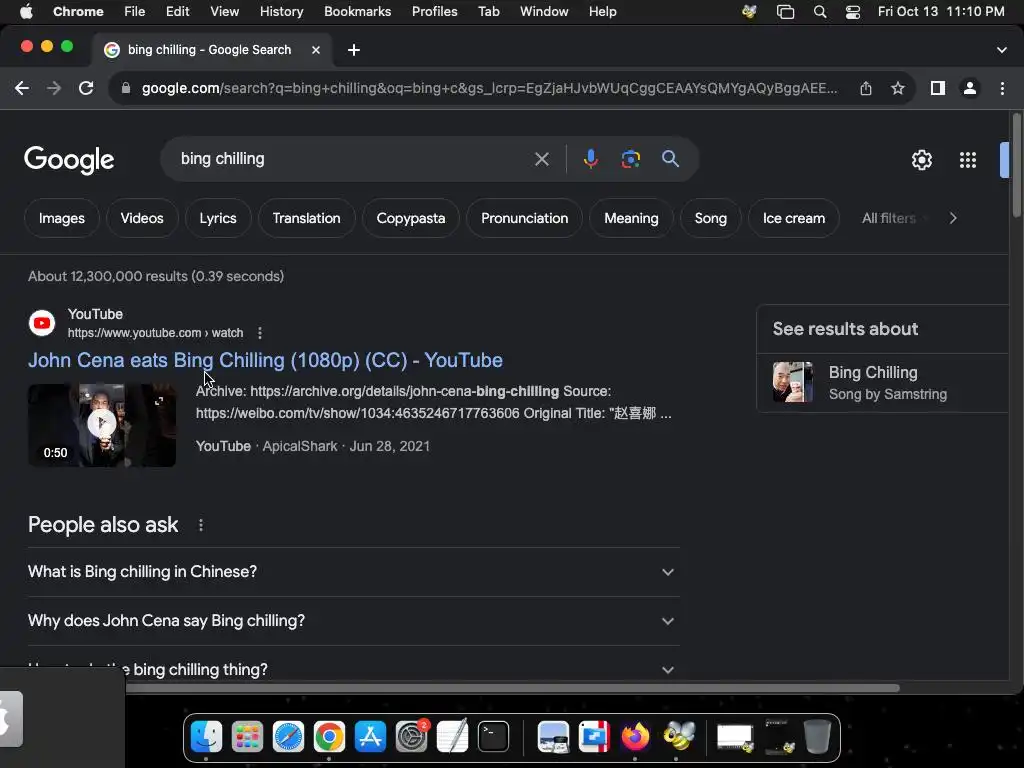Open date and time in menu bar

(x=940, y=12)
